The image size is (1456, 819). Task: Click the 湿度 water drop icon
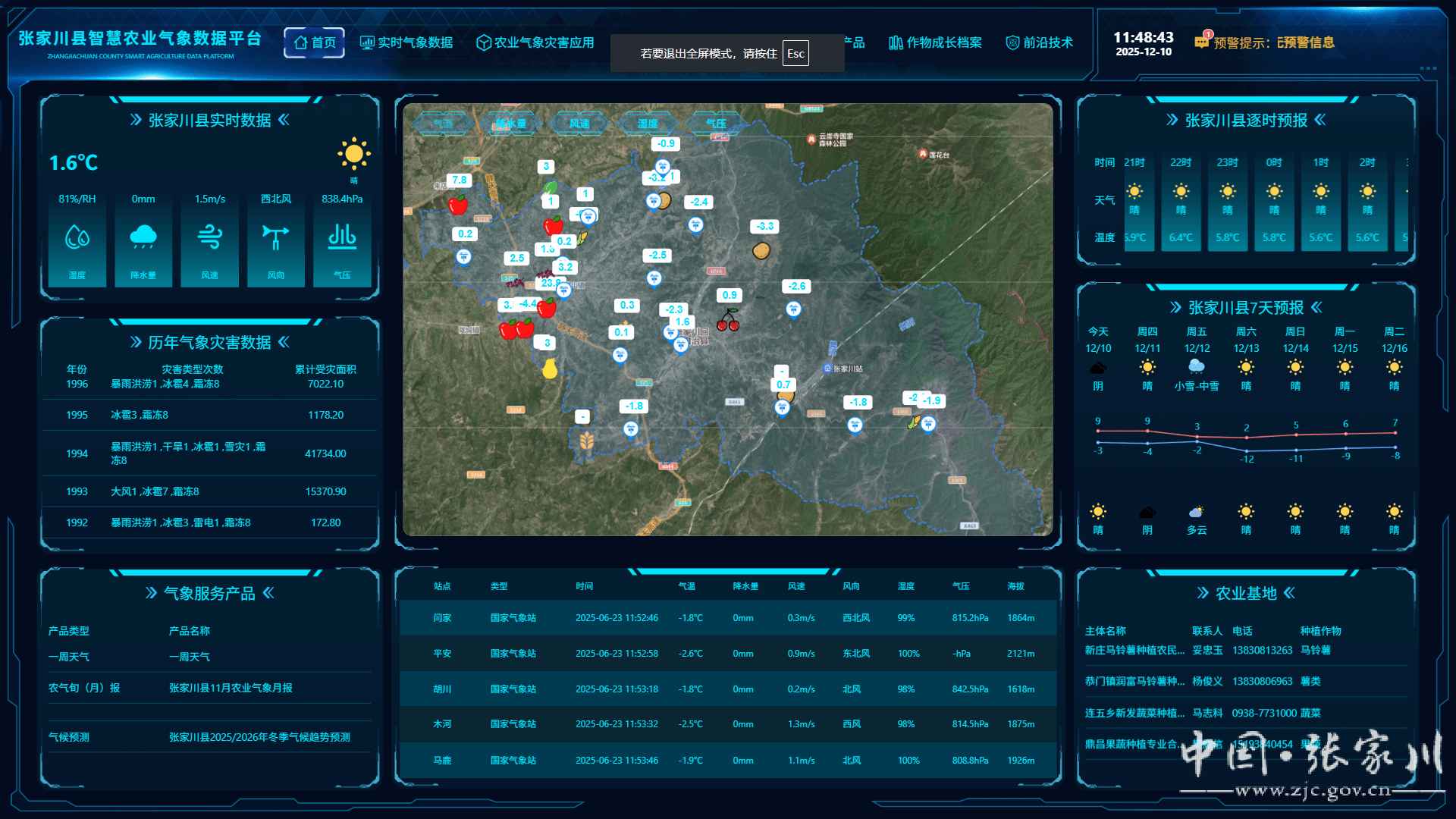[x=77, y=237]
